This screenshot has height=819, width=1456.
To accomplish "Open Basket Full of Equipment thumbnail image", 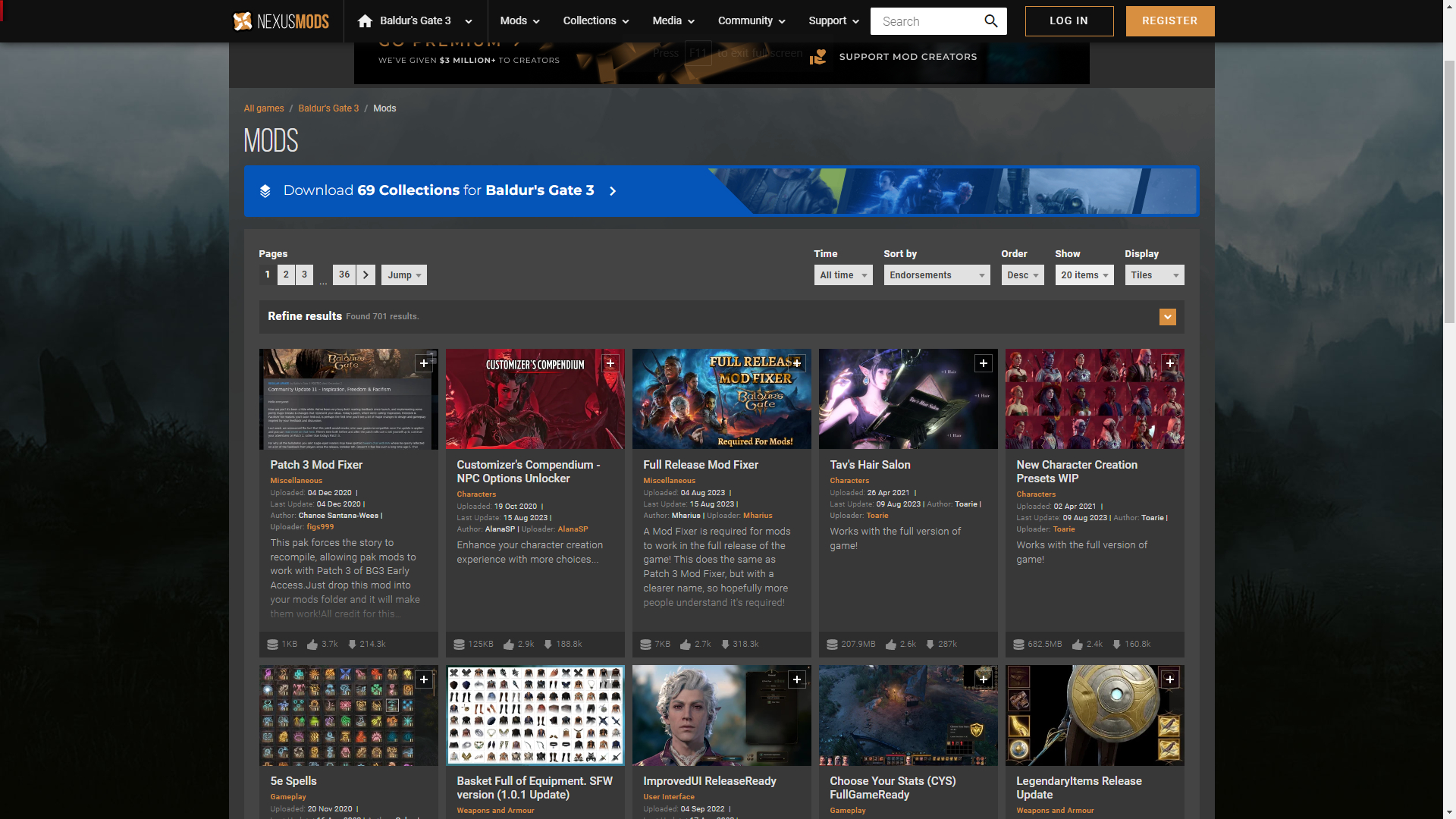I will click(535, 715).
